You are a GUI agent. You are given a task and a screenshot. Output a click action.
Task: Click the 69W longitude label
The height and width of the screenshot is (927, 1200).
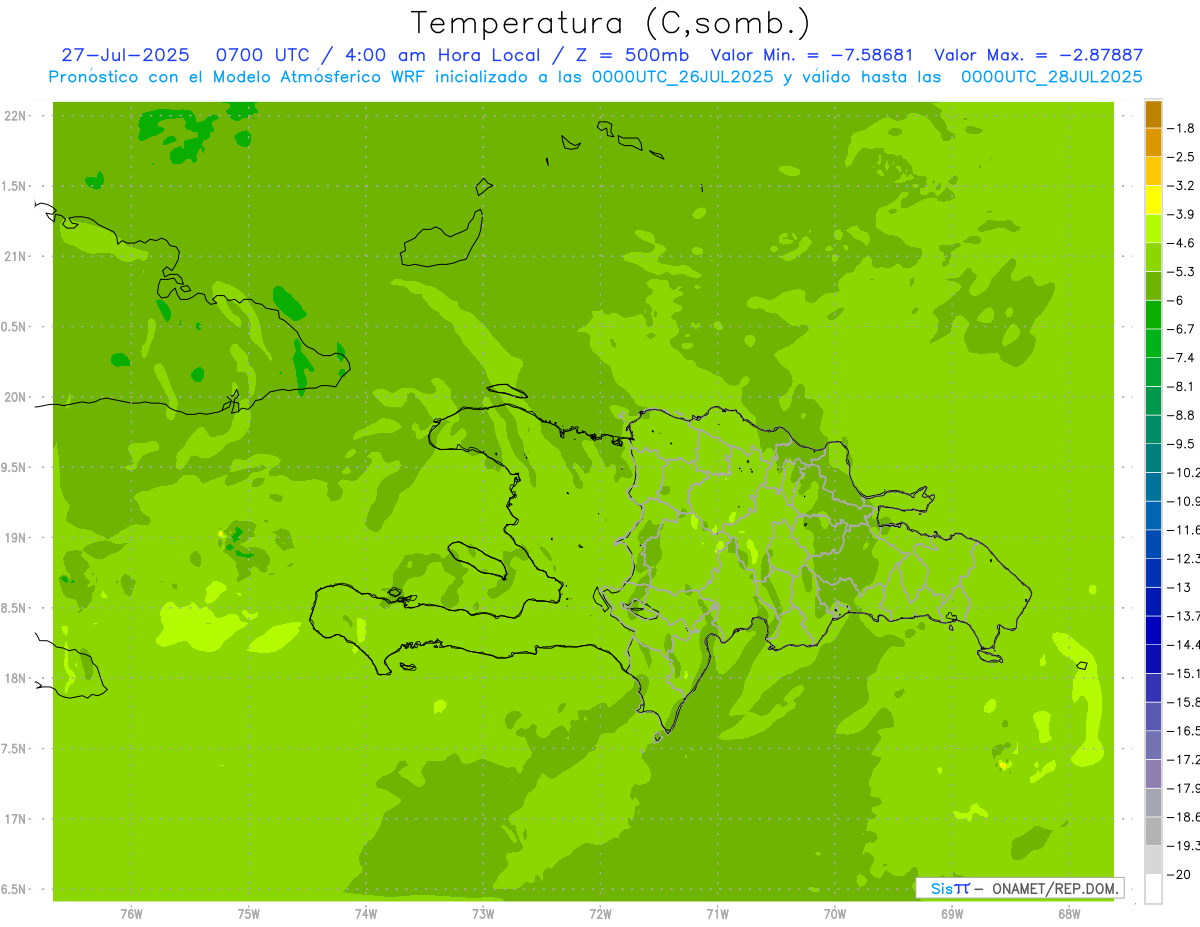point(952,913)
